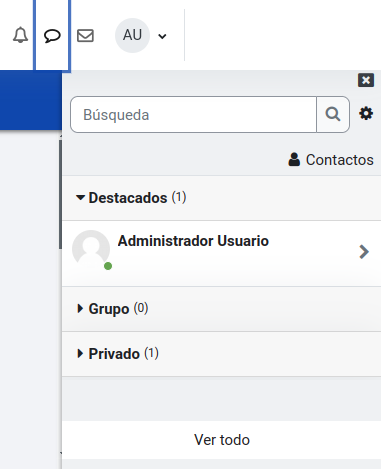Focus the Búsqueda search field
Image resolution: width=381 pixels, height=469 pixels.
193,115
